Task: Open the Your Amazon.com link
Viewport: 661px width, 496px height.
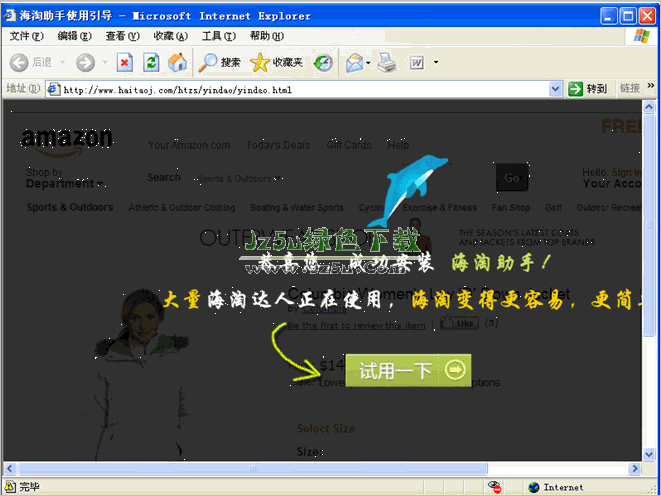Action: (189, 145)
